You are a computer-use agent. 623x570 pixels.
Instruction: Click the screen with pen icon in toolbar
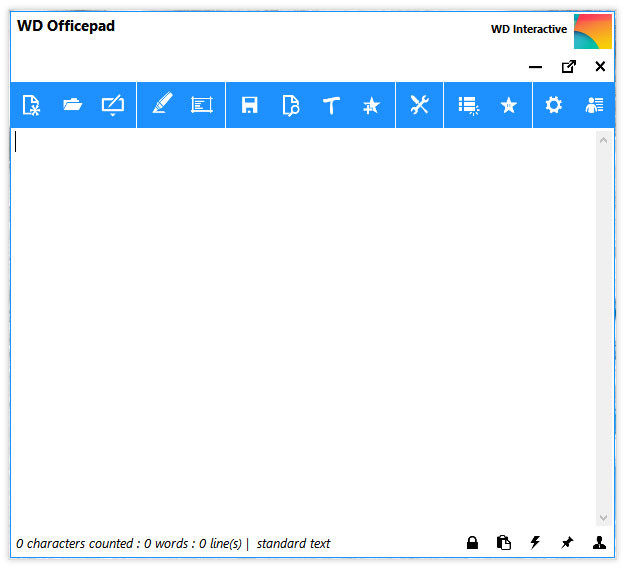coord(113,105)
